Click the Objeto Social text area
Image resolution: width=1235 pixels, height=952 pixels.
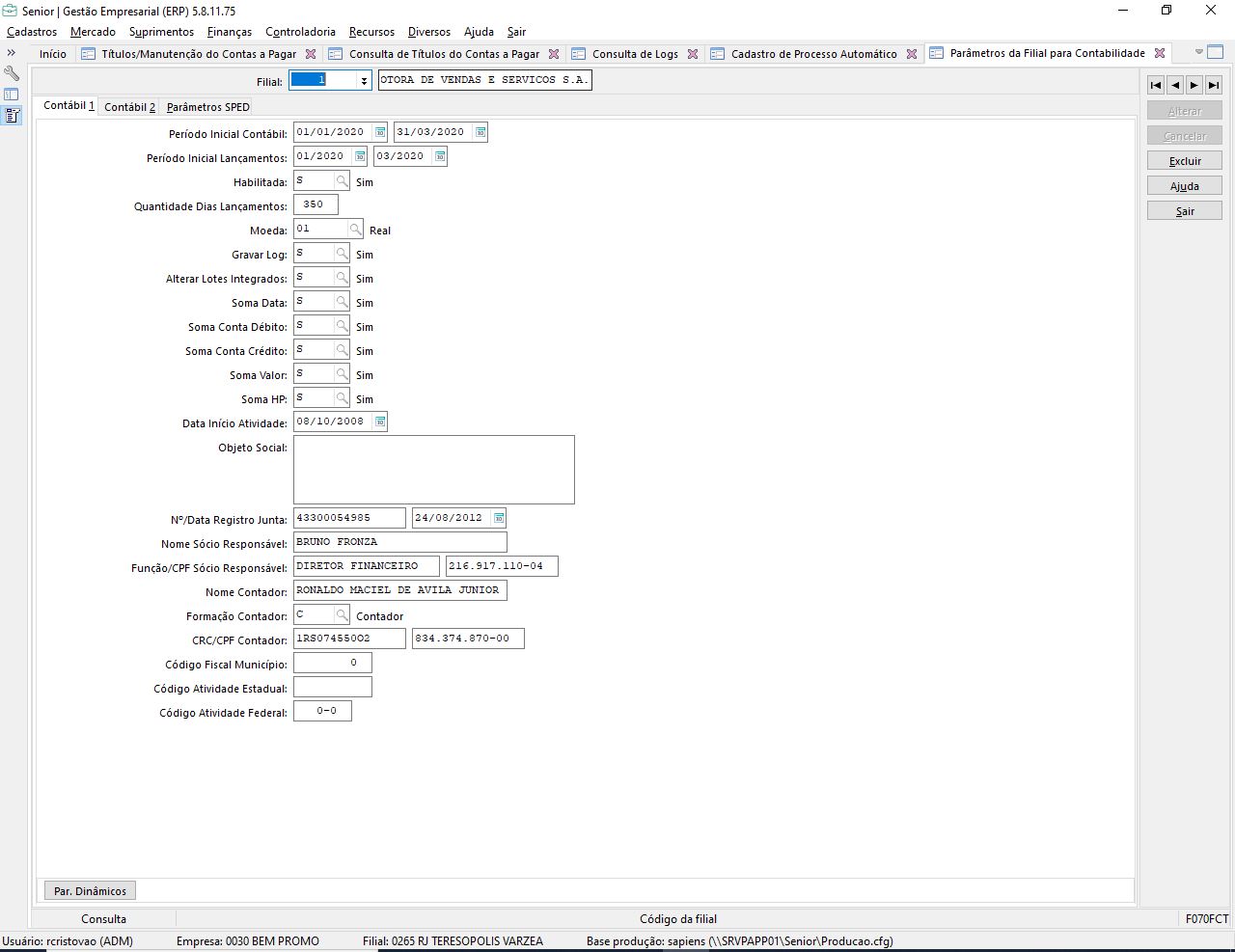click(x=433, y=470)
